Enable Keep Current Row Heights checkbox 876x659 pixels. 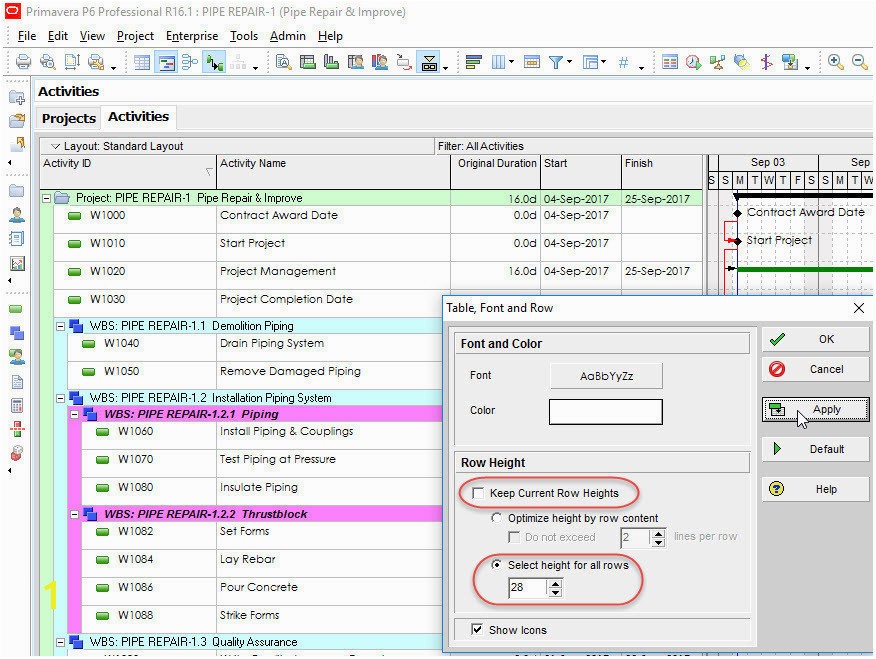(x=478, y=493)
